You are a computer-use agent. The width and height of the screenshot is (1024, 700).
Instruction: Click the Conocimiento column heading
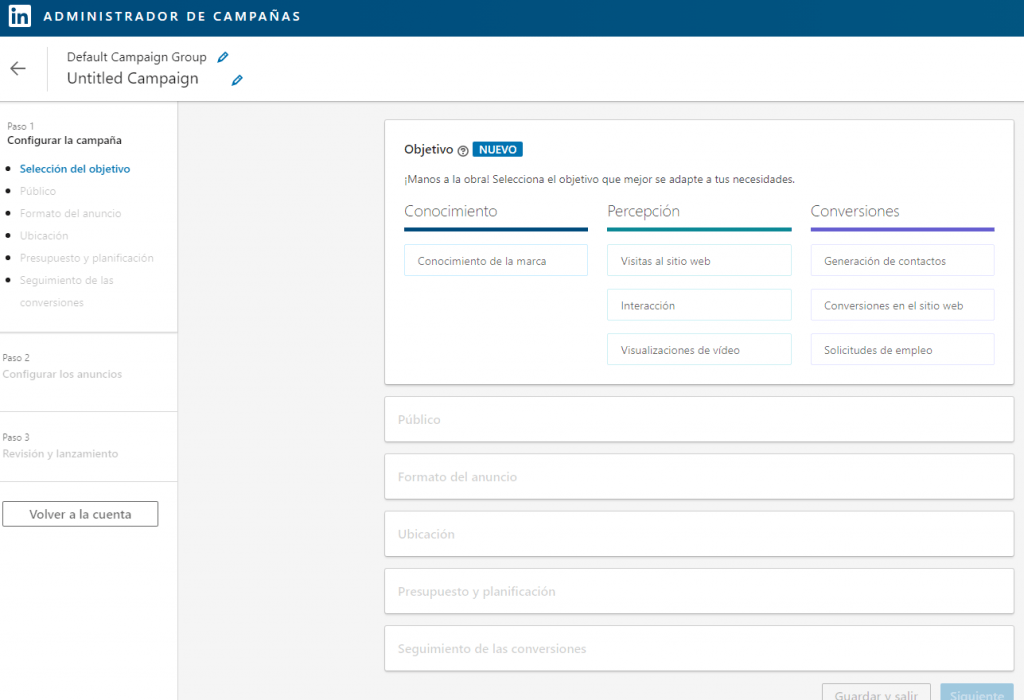(x=451, y=211)
